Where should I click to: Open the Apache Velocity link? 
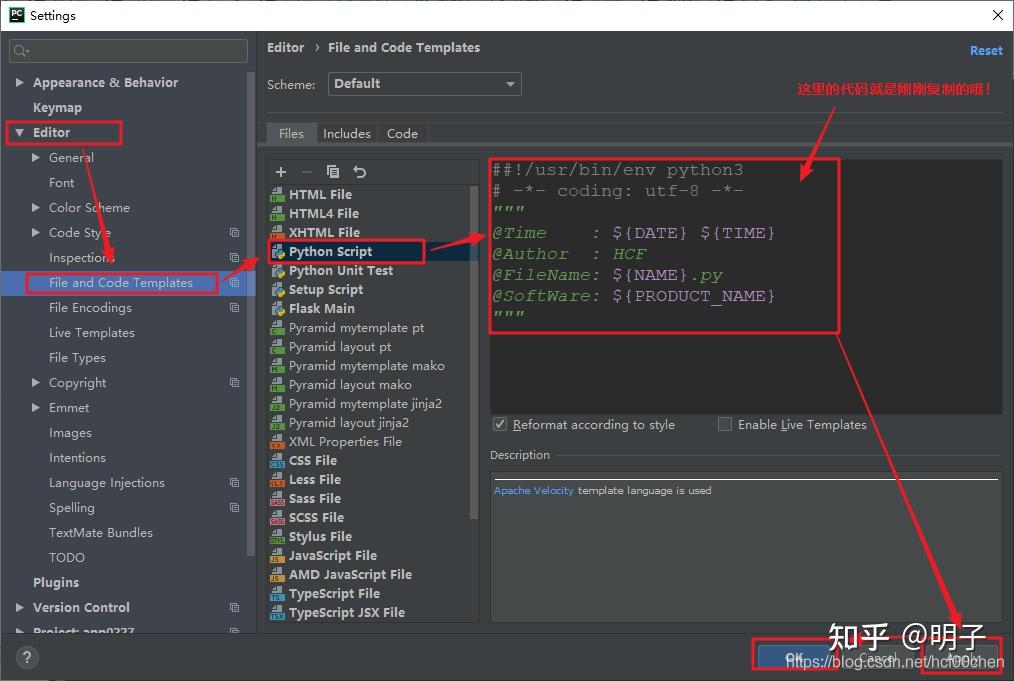[534, 490]
